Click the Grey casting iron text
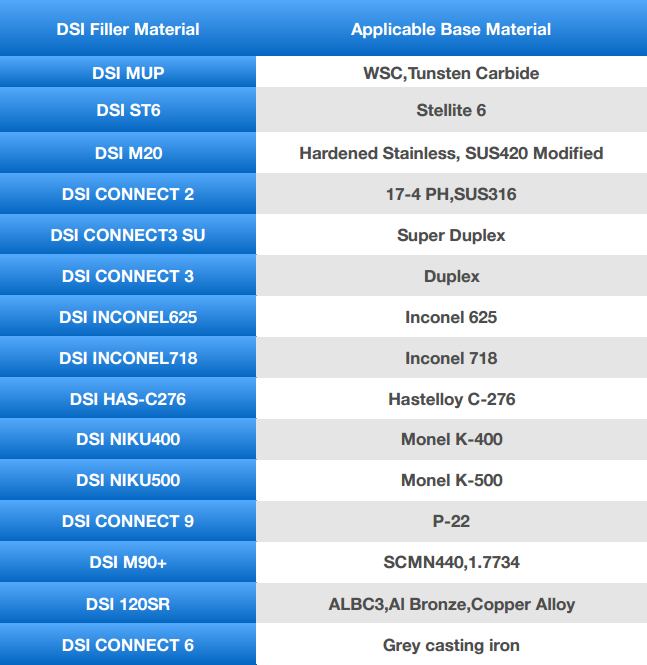 (x=451, y=645)
